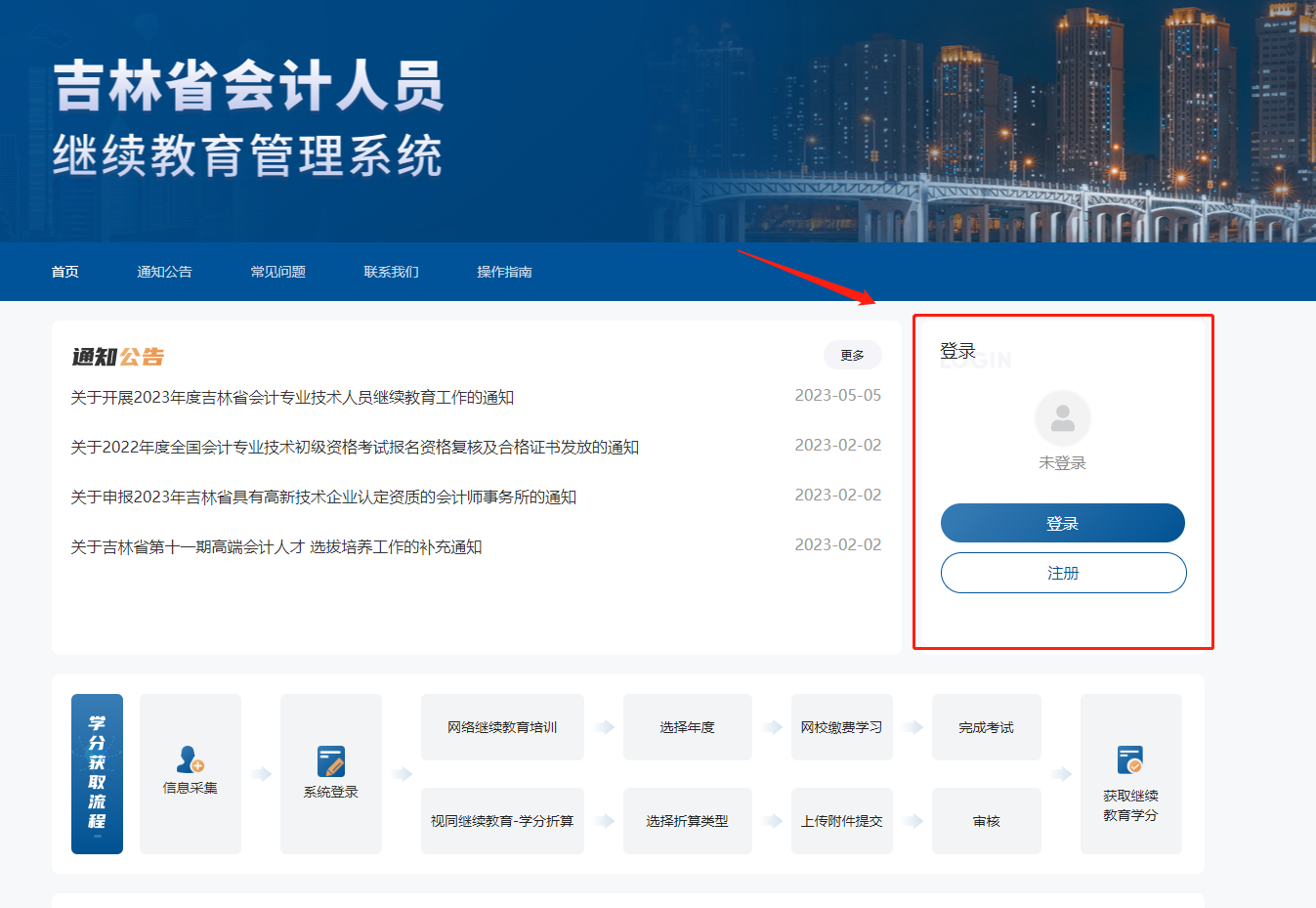Open 联系我们 from the navigation bar
Screen dimensions: 1316x908
tap(390, 272)
